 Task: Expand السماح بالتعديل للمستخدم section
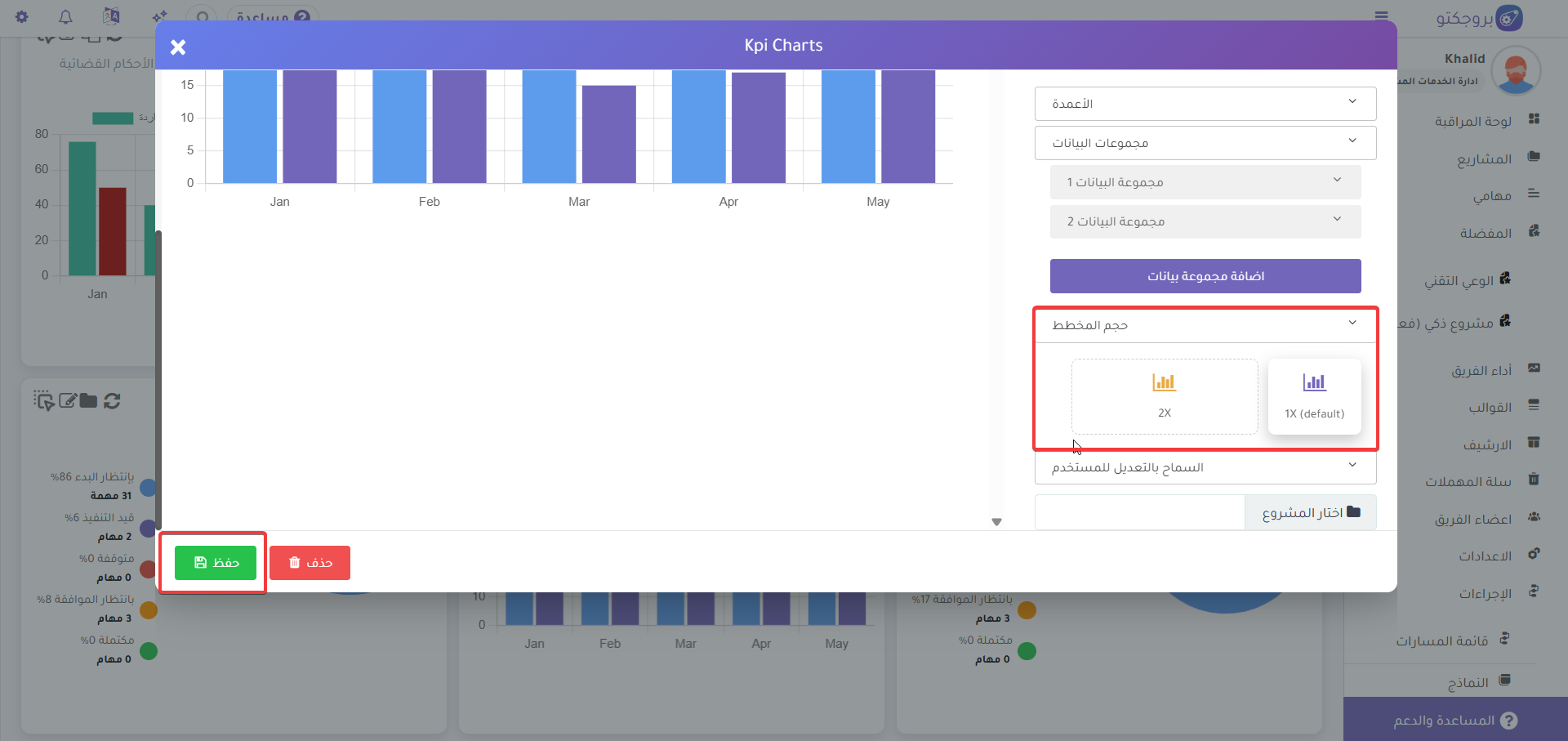click(1205, 467)
